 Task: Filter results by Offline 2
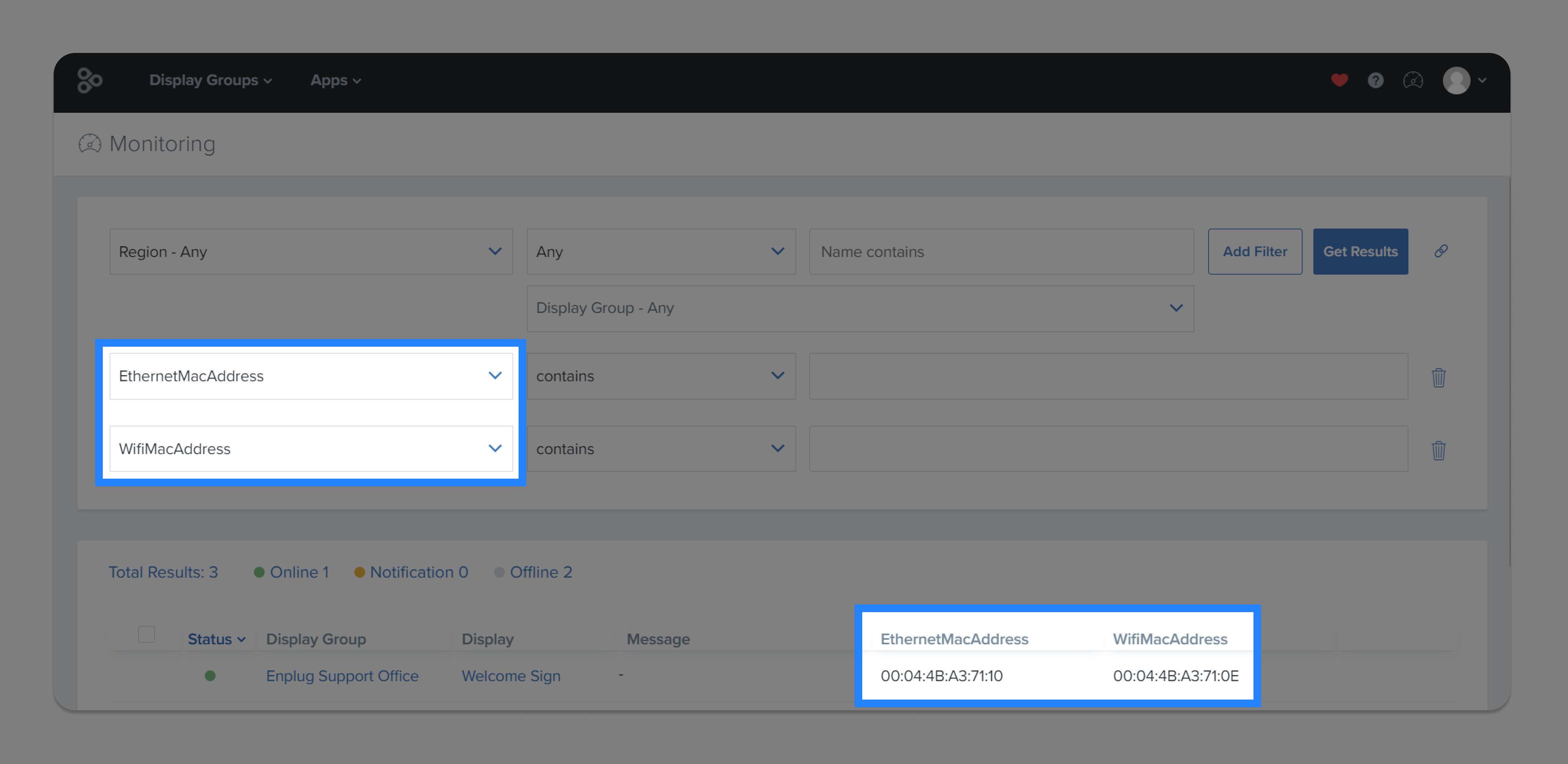(533, 572)
